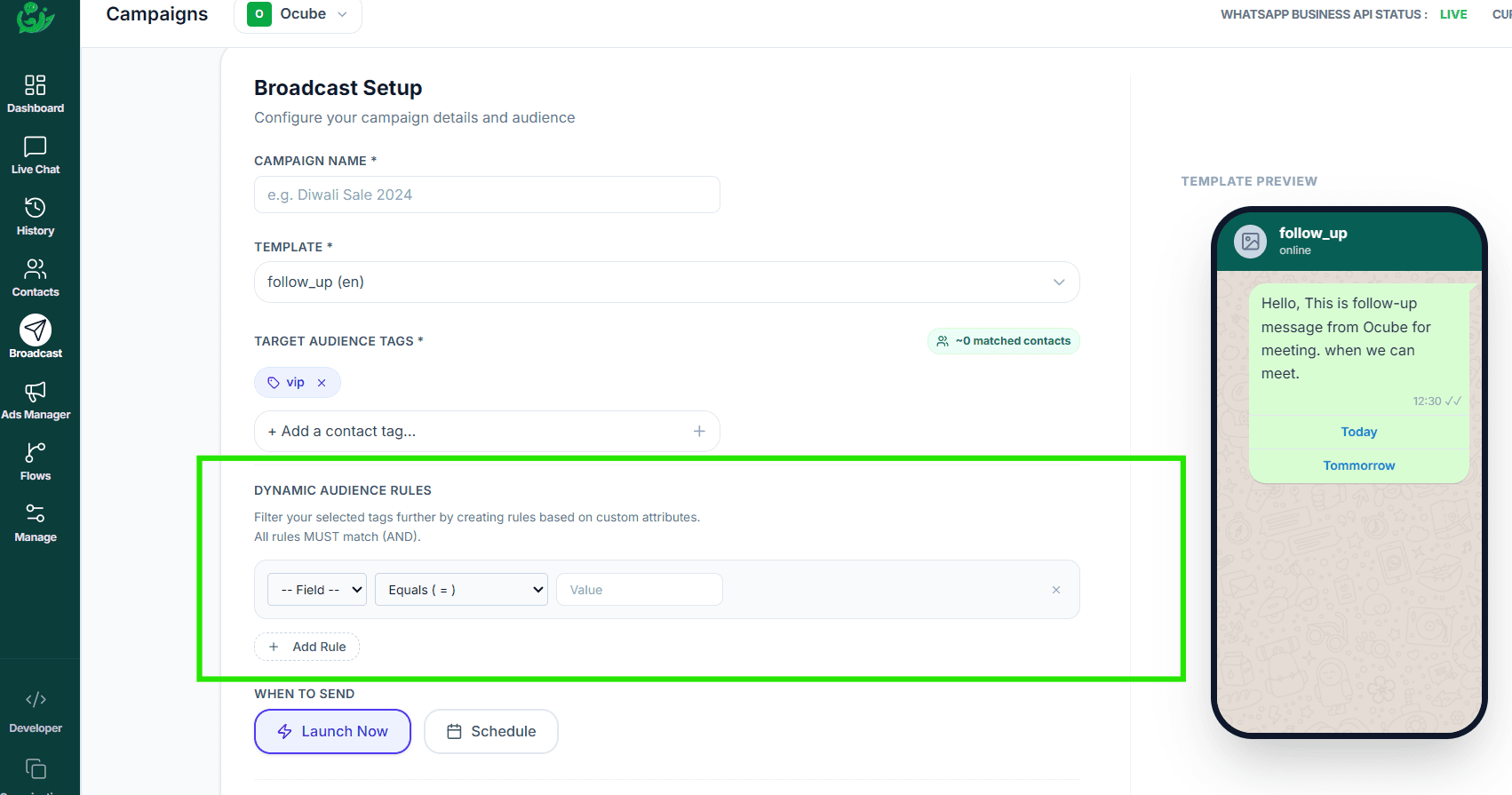Image resolution: width=1512 pixels, height=795 pixels.
Task: Open the follow_up template dropdown
Action: click(666, 282)
